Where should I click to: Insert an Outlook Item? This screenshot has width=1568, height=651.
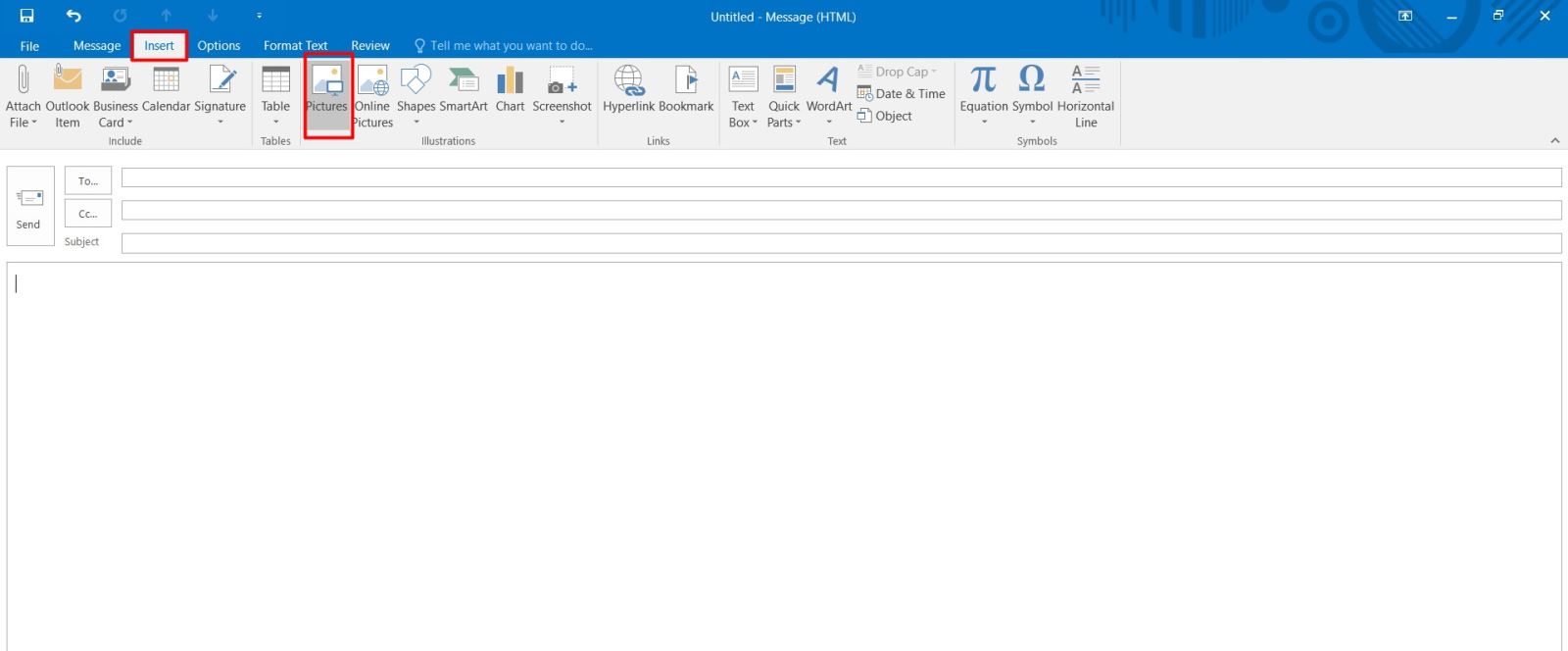68,93
